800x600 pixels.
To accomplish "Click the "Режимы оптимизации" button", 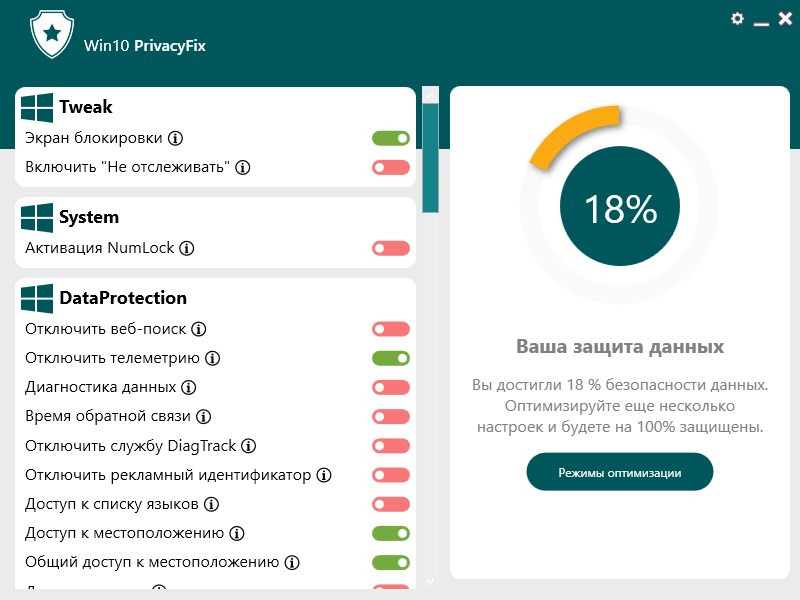I will click(619, 471).
